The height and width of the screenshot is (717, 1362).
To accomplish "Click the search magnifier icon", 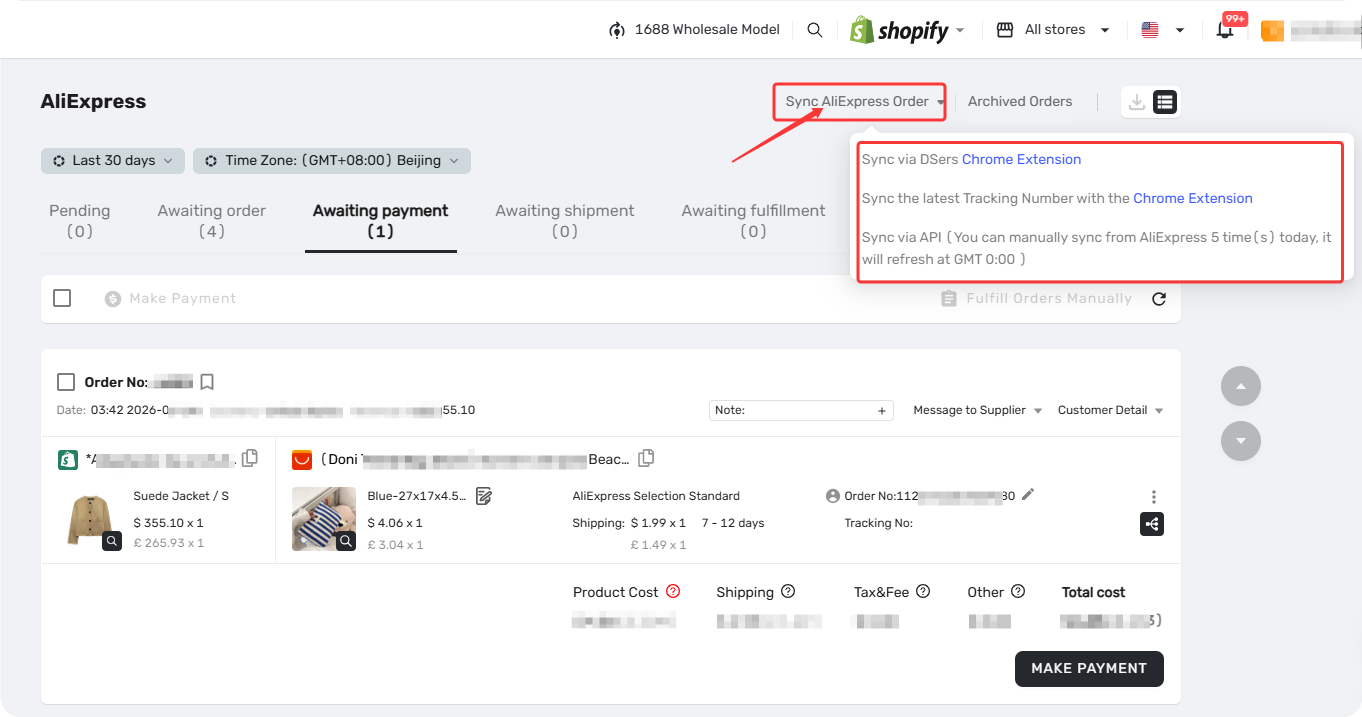I will [x=815, y=30].
